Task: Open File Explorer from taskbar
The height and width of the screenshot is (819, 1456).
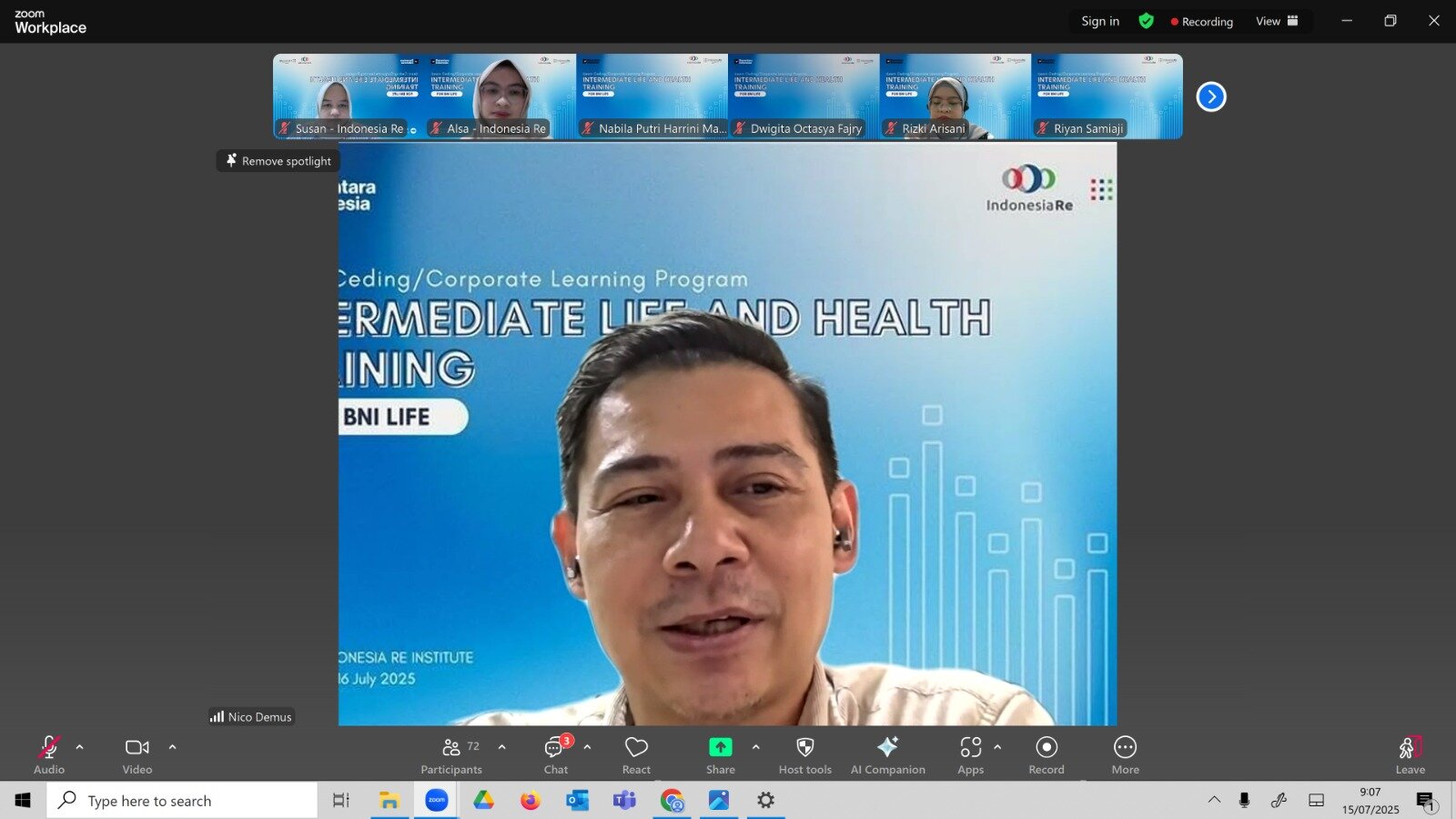Action: click(x=389, y=801)
